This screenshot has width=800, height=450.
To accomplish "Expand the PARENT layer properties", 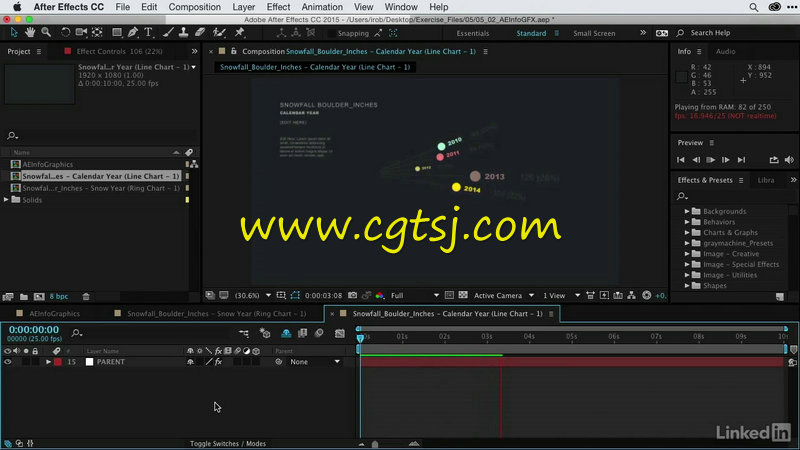I will 48,362.
